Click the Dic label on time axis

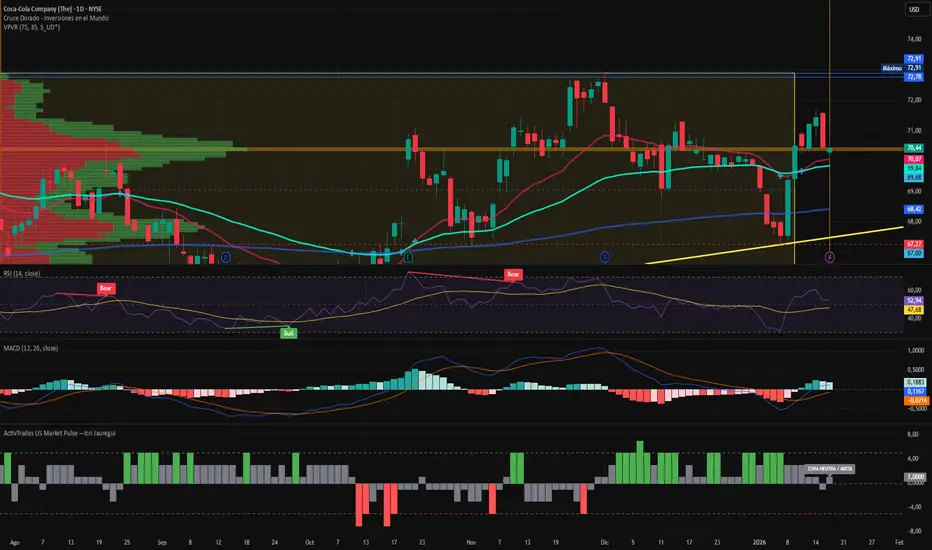pos(604,542)
